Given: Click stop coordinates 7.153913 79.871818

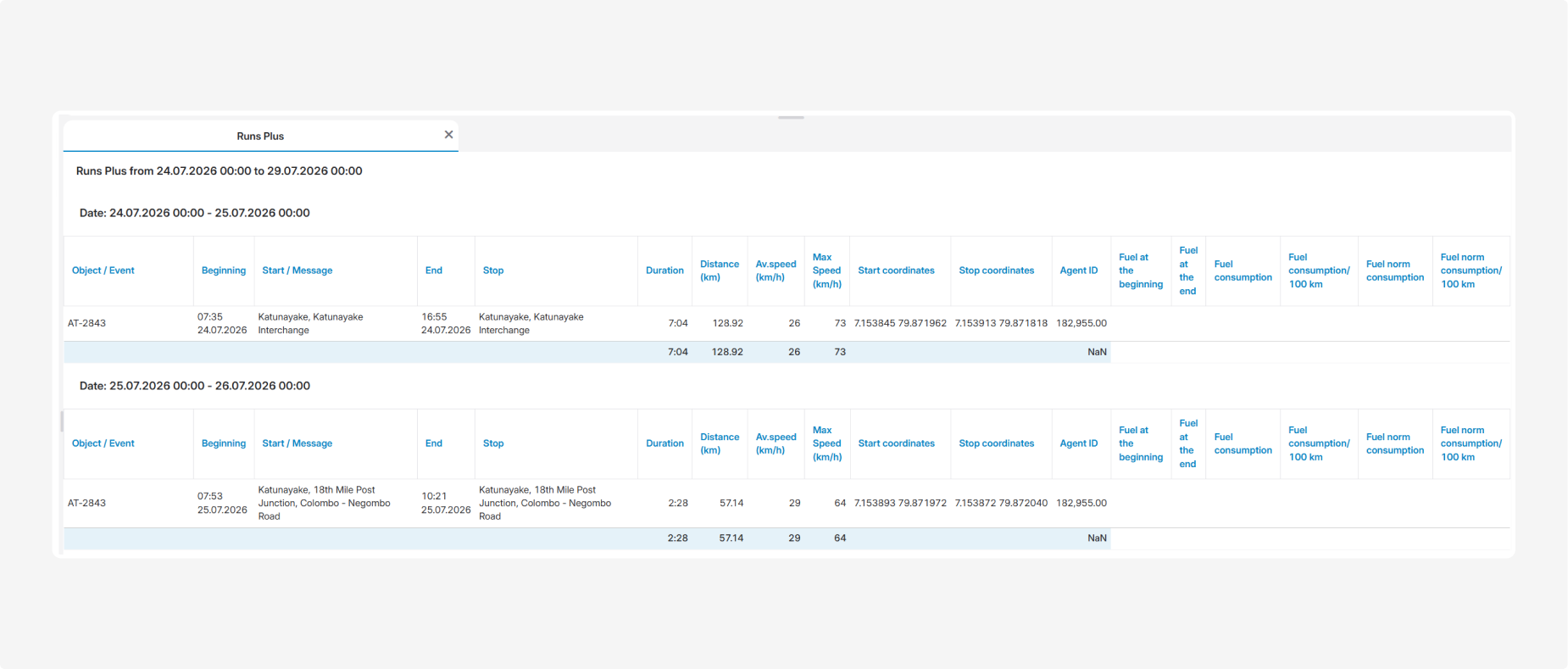Looking at the screenshot, I should 1001,323.
